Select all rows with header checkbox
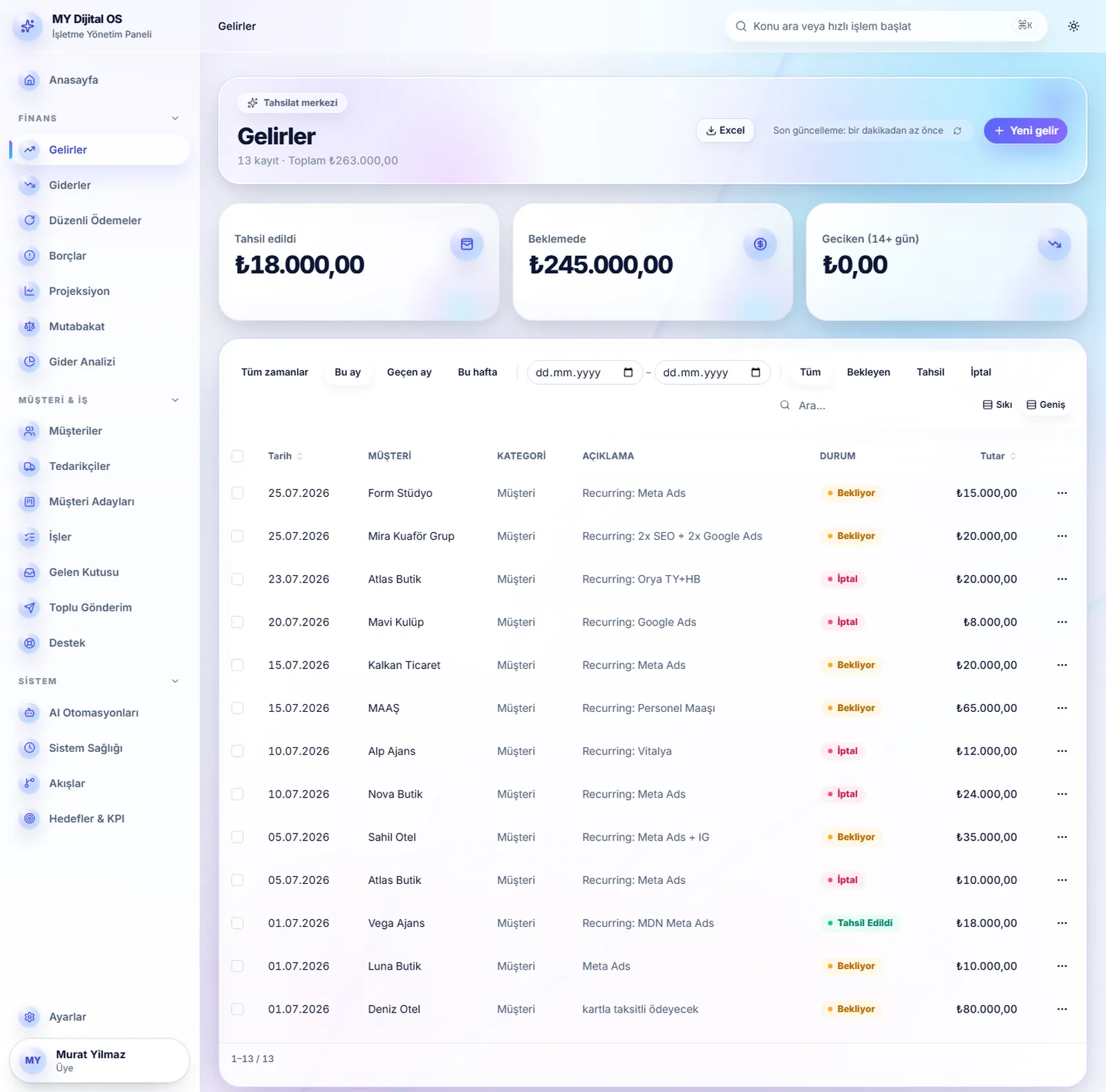This screenshot has height=1092, width=1106. pos(237,456)
